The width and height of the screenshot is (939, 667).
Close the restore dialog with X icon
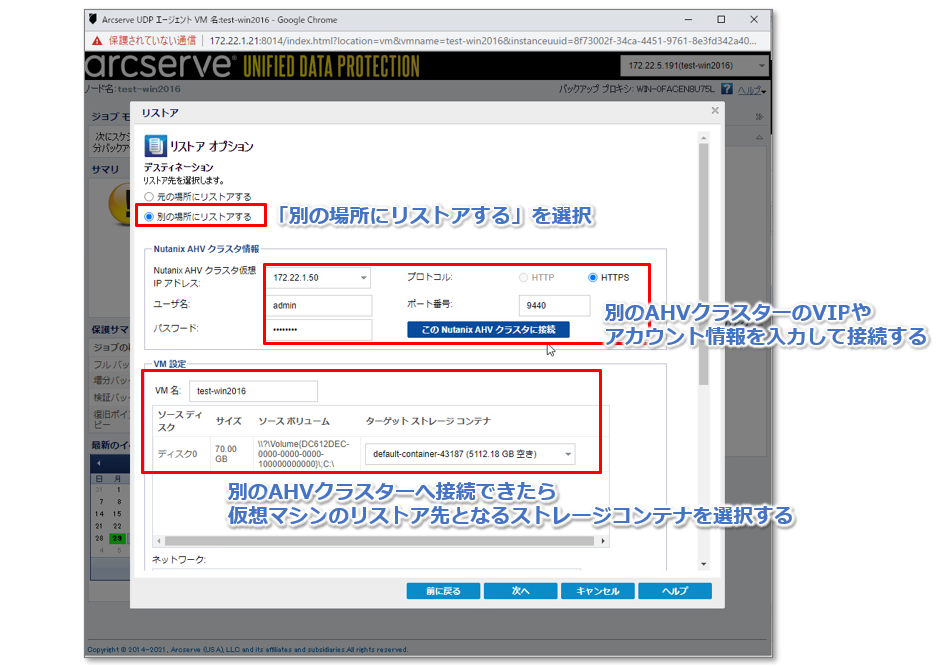tap(714, 111)
